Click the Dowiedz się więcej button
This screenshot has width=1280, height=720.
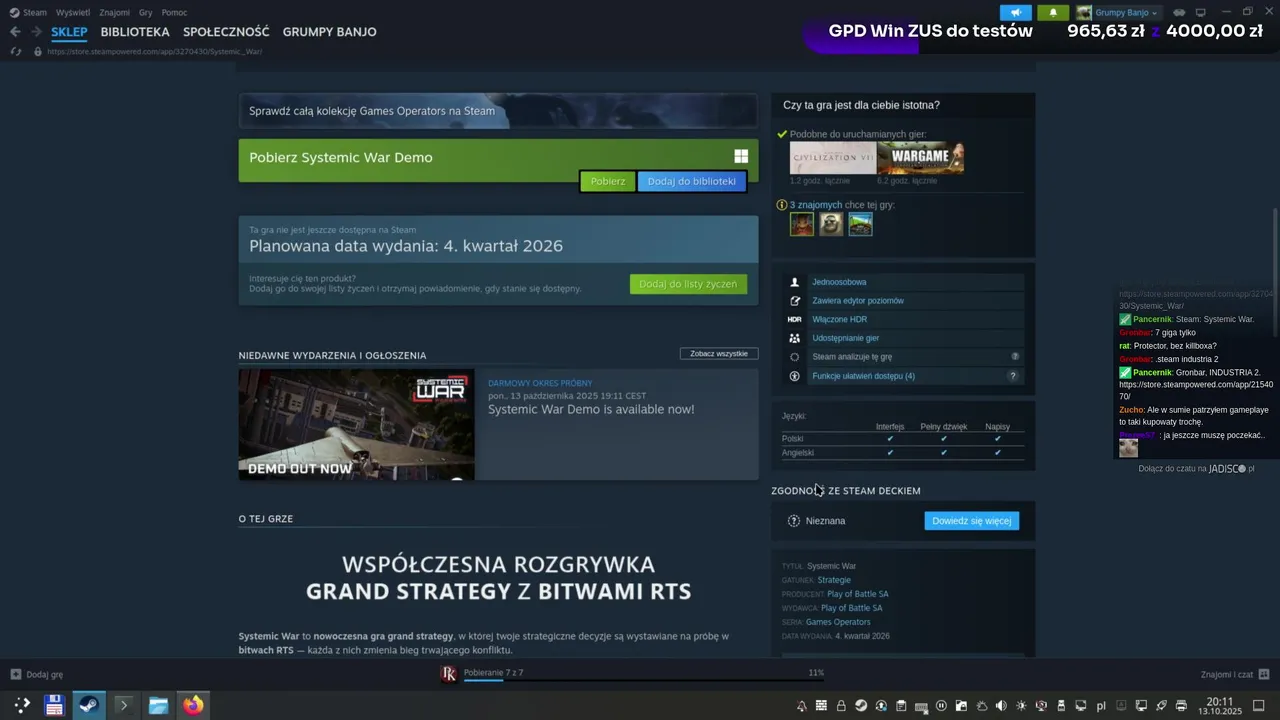[x=971, y=521]
